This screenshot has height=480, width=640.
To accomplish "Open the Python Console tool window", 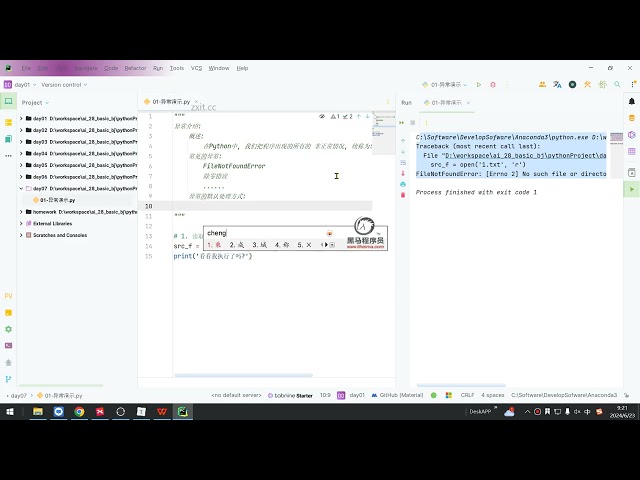I will click(x=9, y=296).
